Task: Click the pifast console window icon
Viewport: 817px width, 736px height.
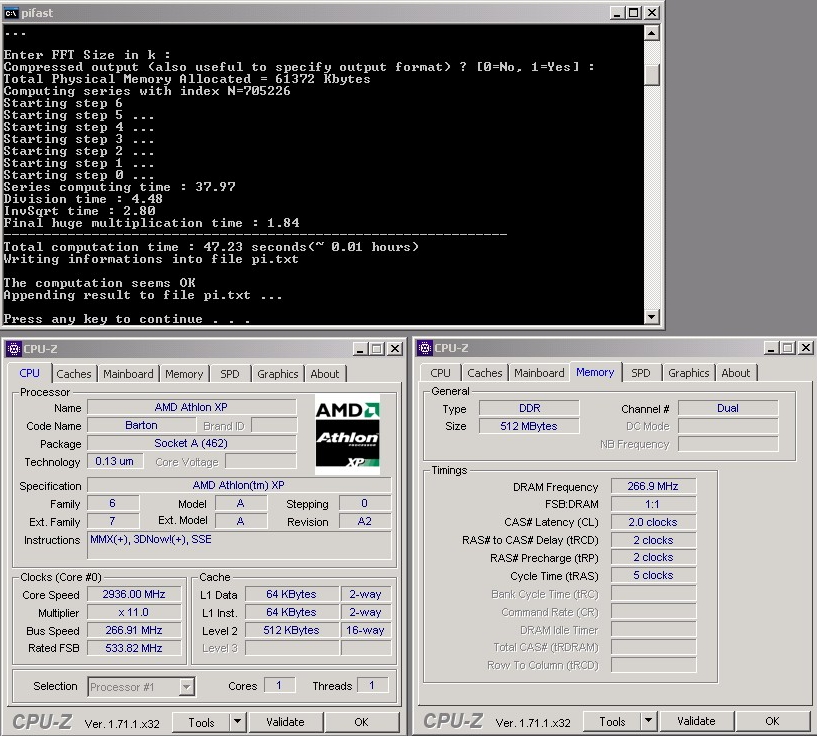Action: [x=10, y=13]
